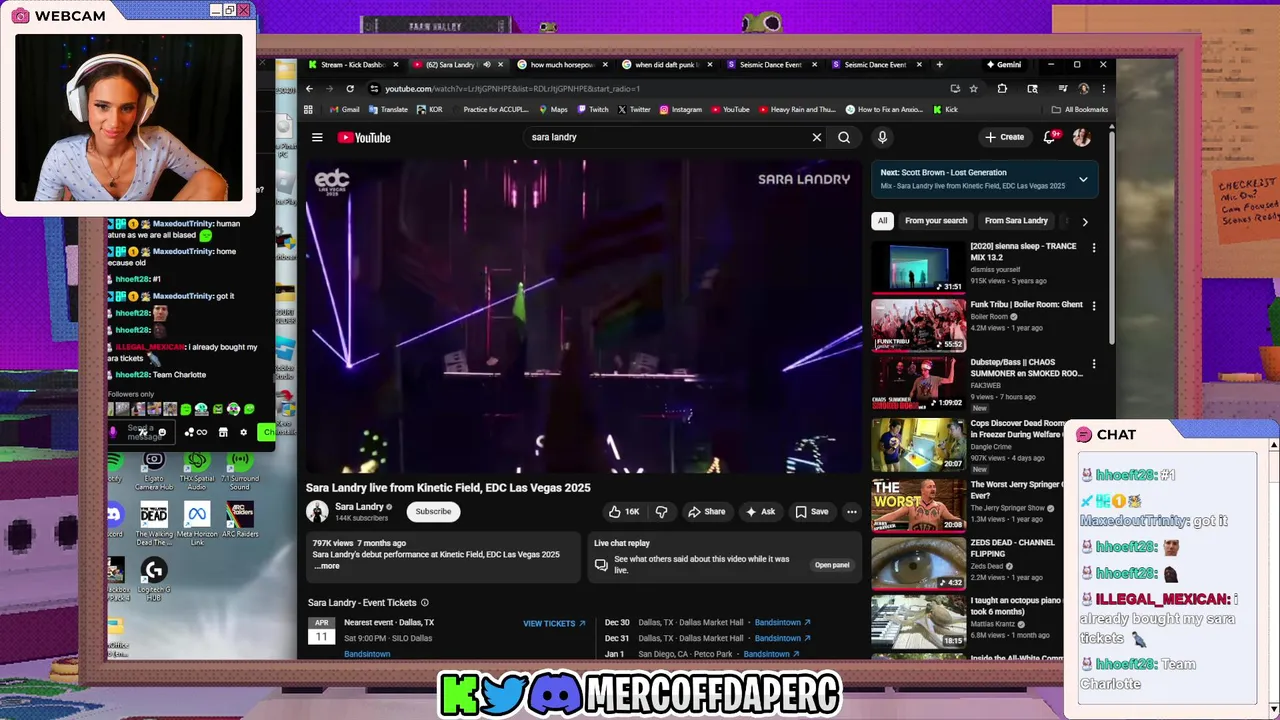Open the YouTube hamburger guide menu

click(317, 138)
